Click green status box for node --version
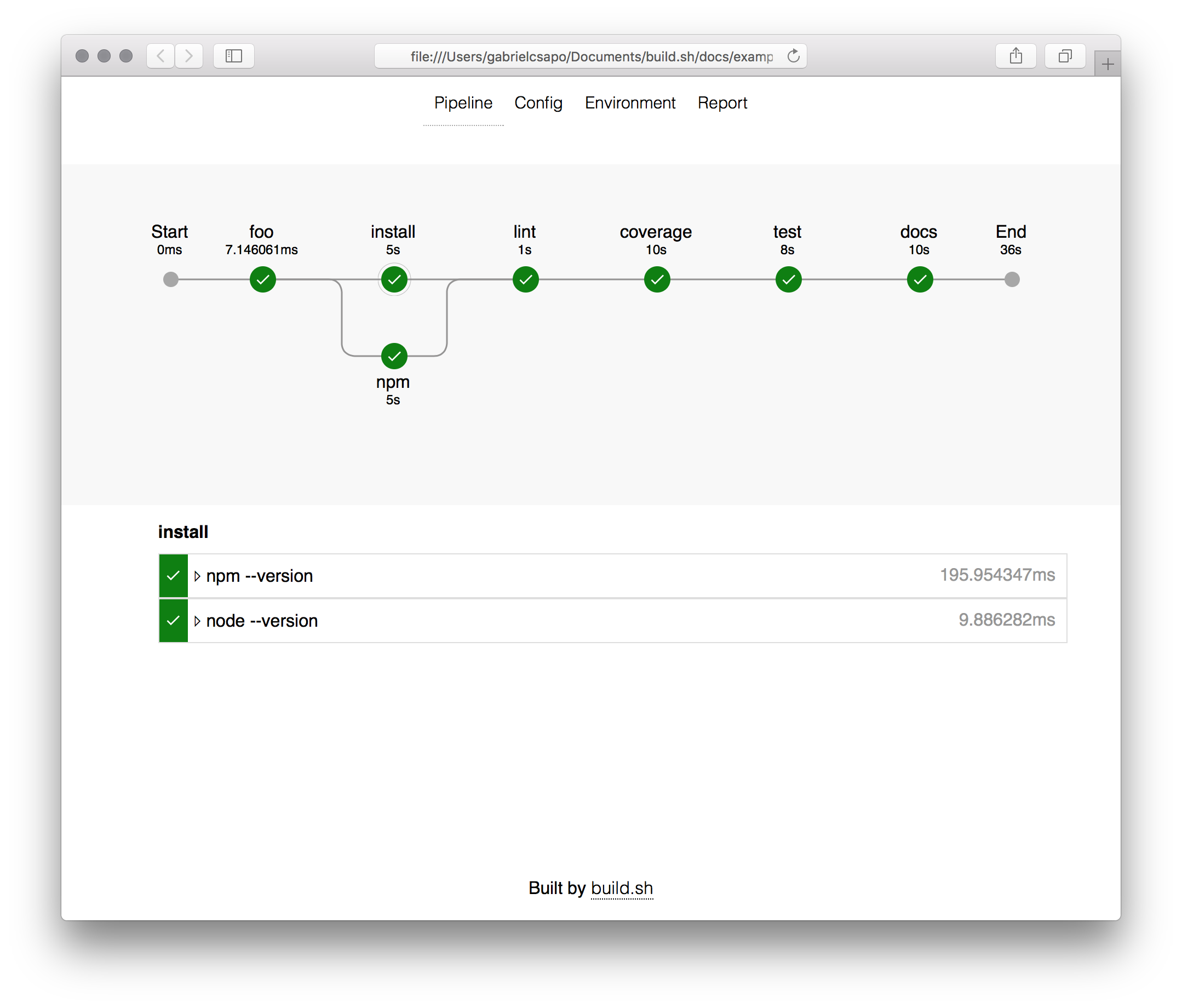This screenshot has width=1182, height=1008. point(174,621)
